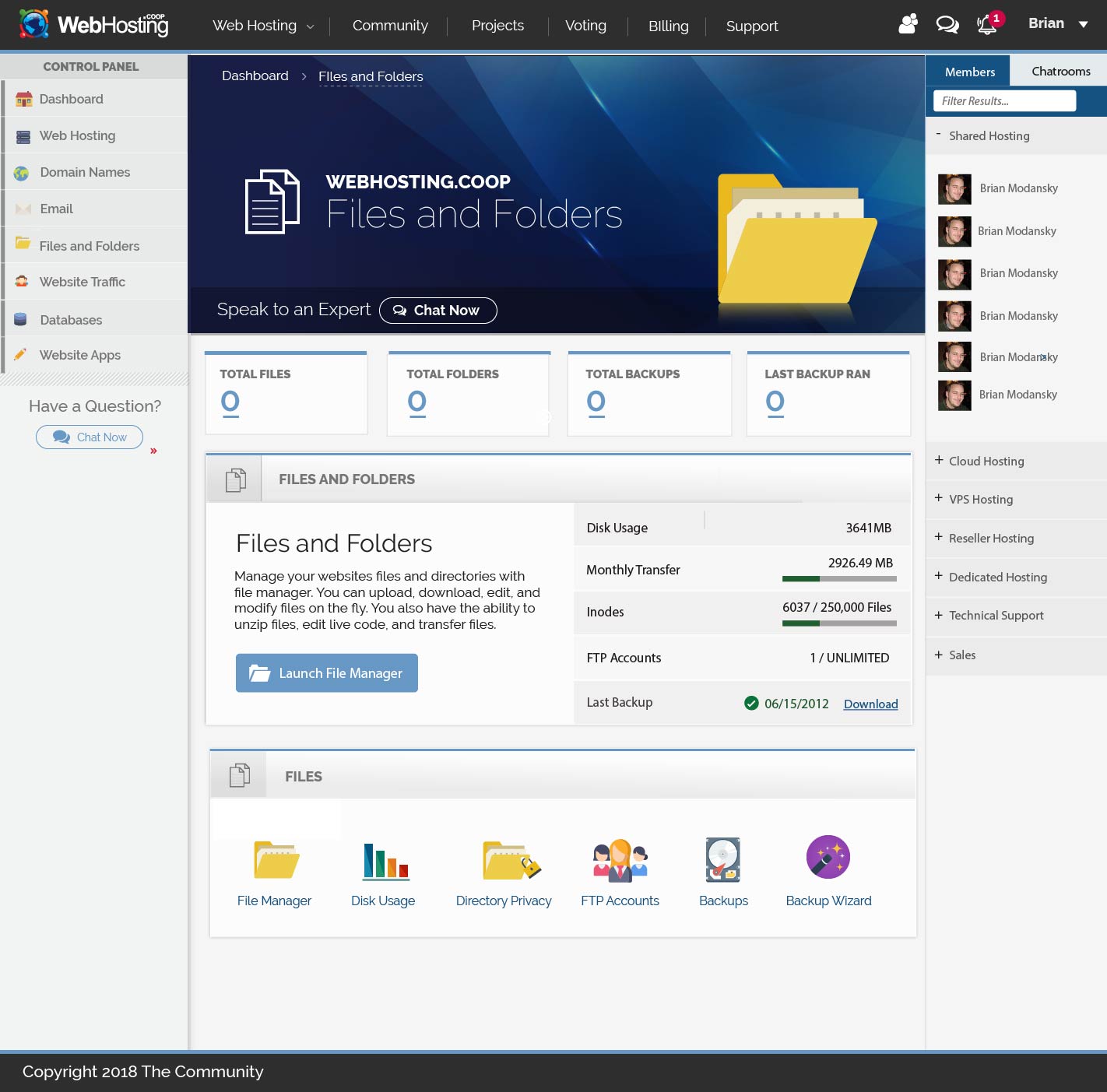Click the Website Apps pencil icon

[x=21, y=354]
